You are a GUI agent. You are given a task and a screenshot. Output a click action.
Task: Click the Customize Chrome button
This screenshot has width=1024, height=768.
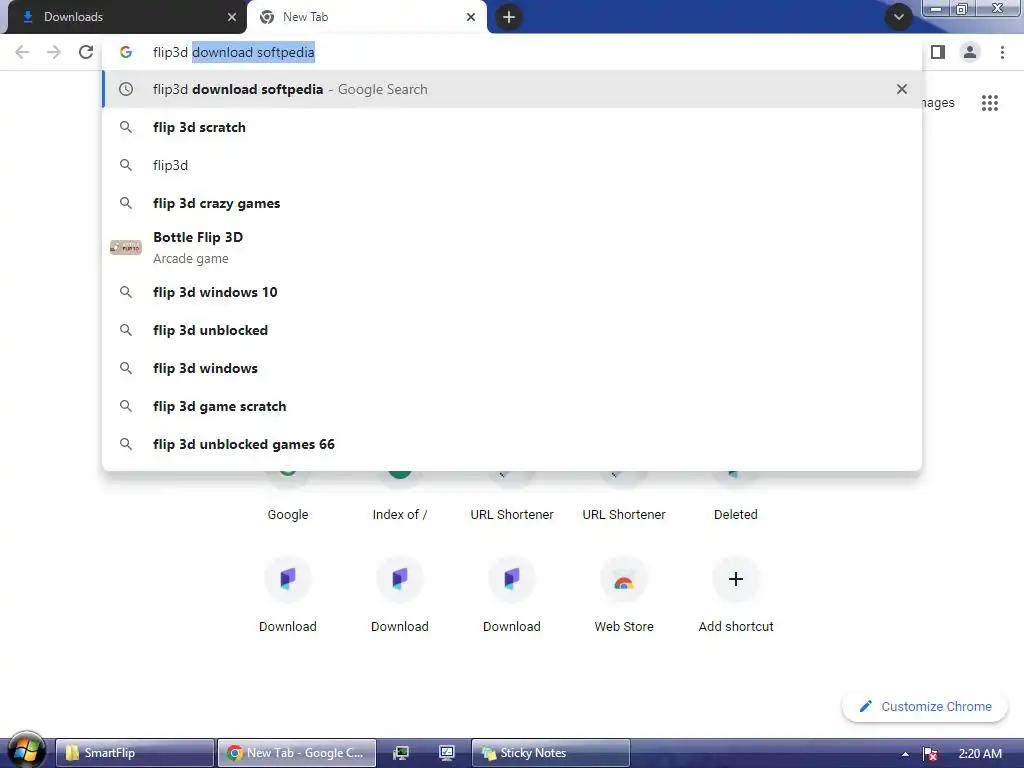(x=925, y=707)
